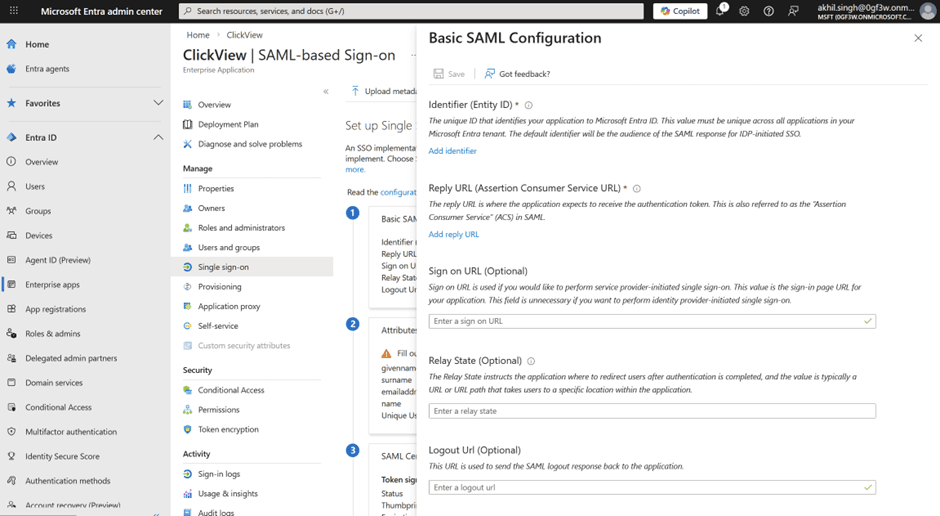The height and width of the screenshot is (516, 940).
Task: Close the Basic SAML Configuration panel
Action: (918, 38)
